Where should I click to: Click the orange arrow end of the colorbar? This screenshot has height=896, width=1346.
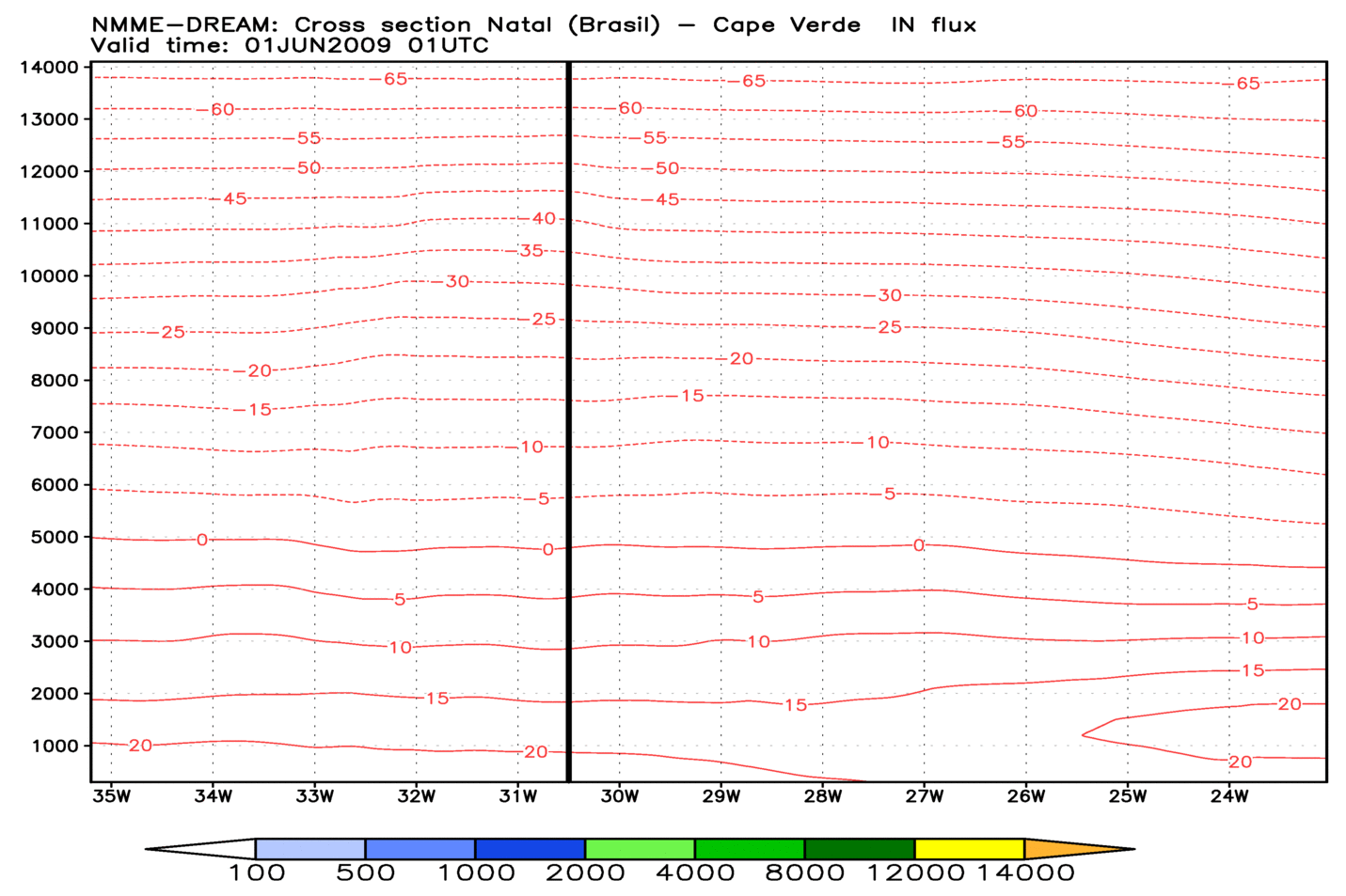[1077, 849]
